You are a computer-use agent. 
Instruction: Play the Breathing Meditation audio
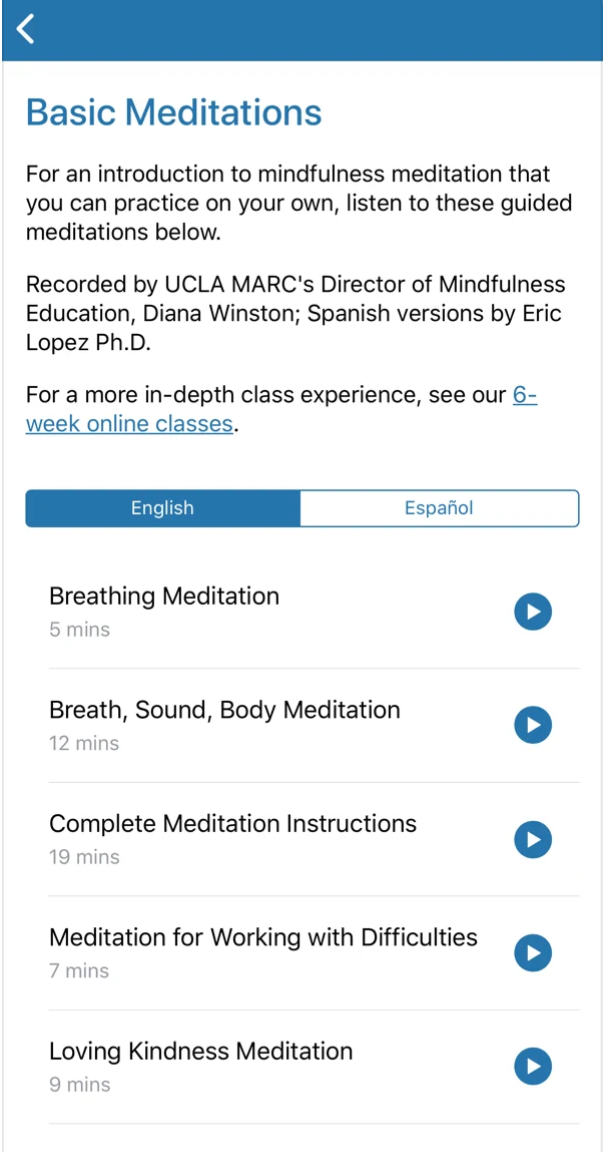(x=533, y=611)
